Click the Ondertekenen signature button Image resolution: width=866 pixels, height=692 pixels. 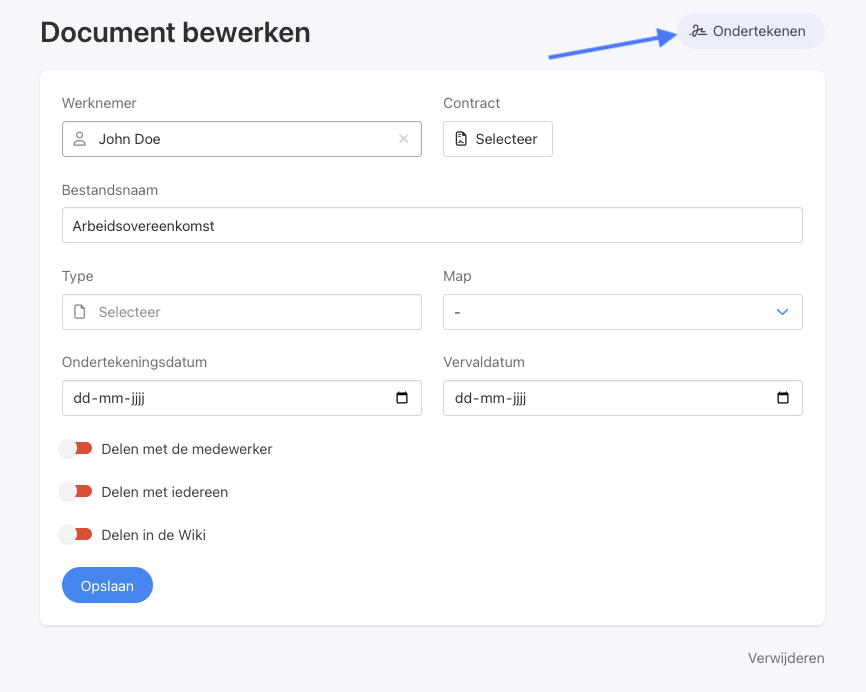point(751,31)
